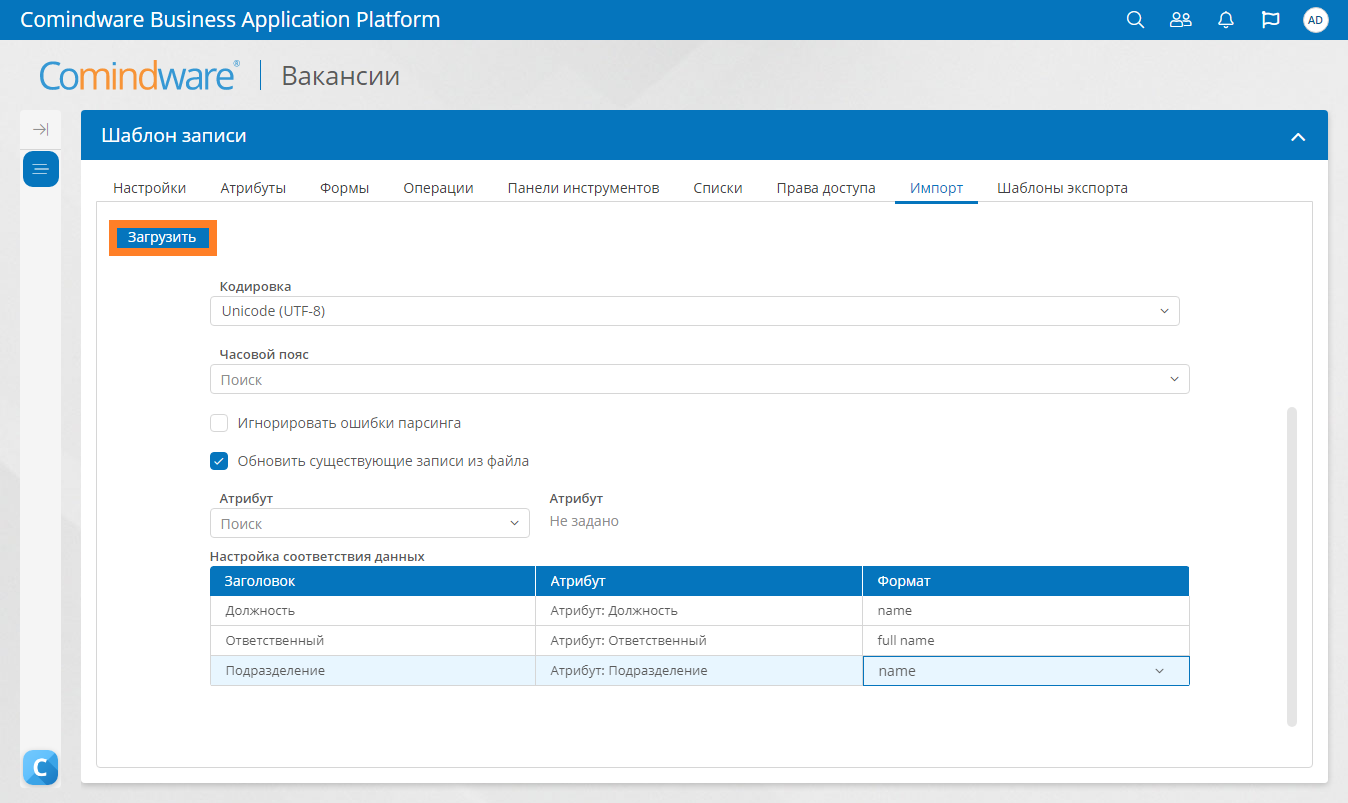Image resolution: width=1348 pixels, height=803 pixels.
Task: Click the Атрибут column header in table
Action: tap(699, 581)
